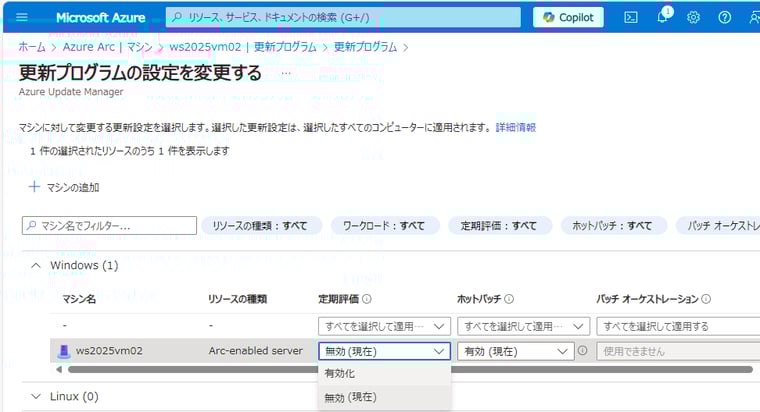
Task: Expand the Linux (0) group
Action: 36,396
